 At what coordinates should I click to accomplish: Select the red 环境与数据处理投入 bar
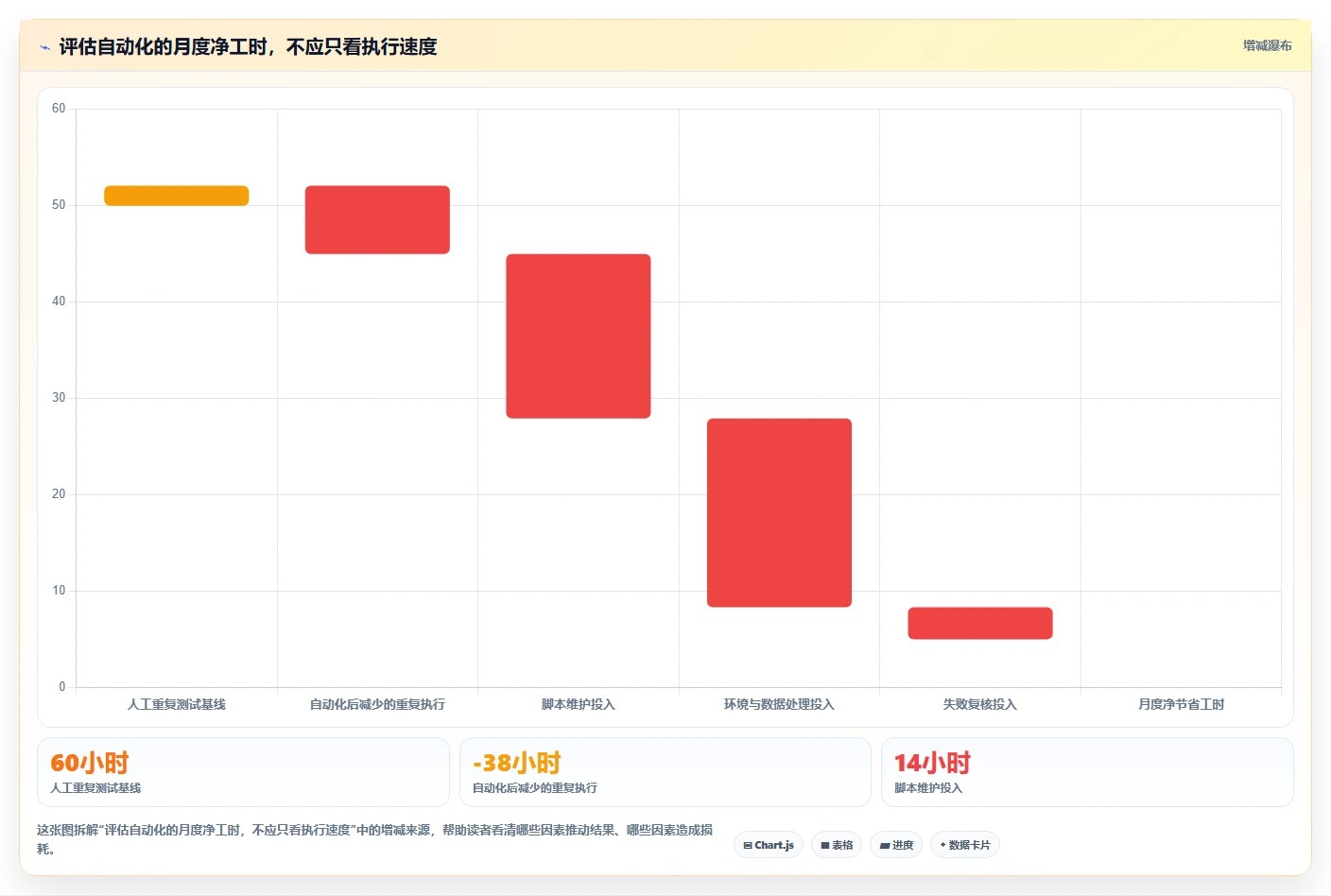[779, 512]
